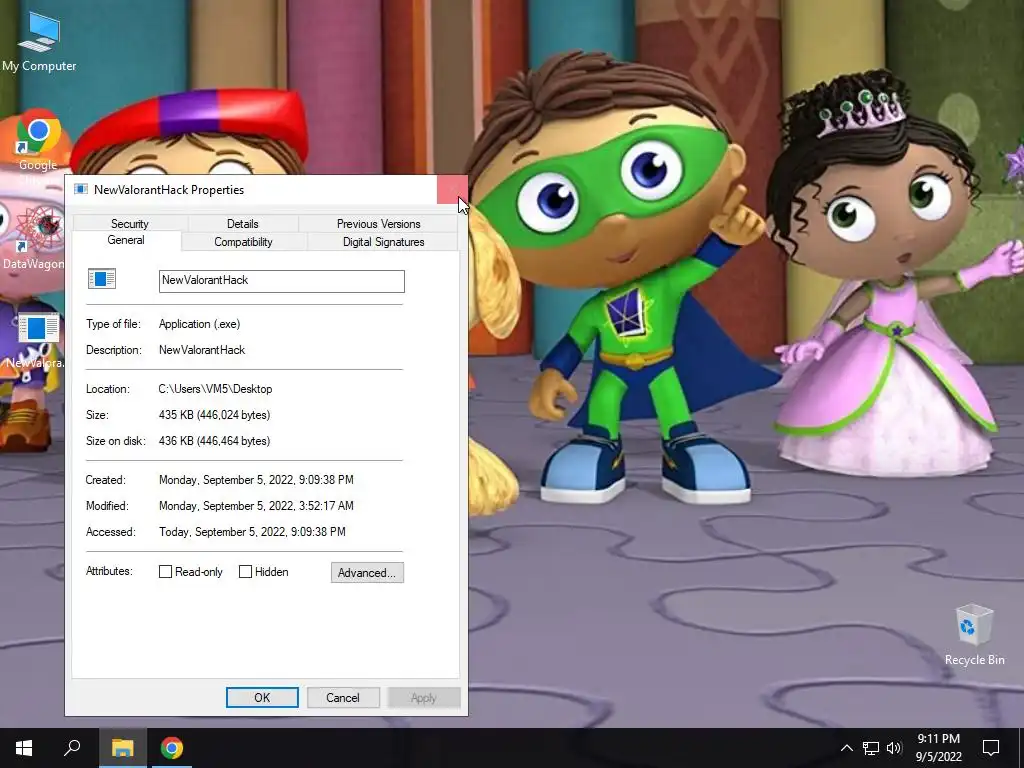This screenshot has height=768, width=1024.
Task: Click the Created date 9:09:38 PM
Action: click(256, 480)
